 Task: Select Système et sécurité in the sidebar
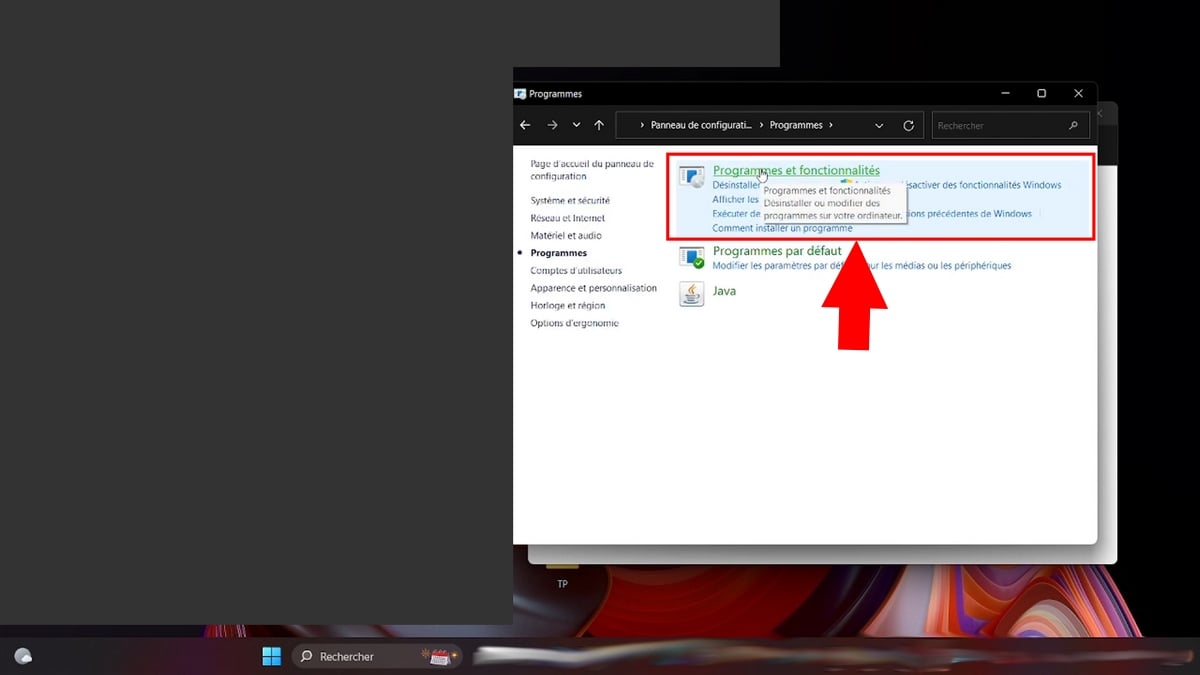click(570, 200)
